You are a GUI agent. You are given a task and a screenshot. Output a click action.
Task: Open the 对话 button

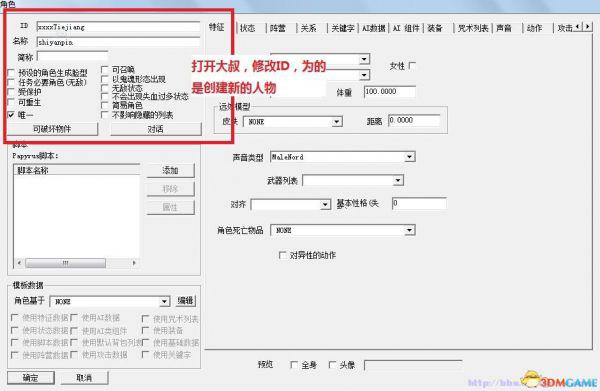tap(156, 129)
